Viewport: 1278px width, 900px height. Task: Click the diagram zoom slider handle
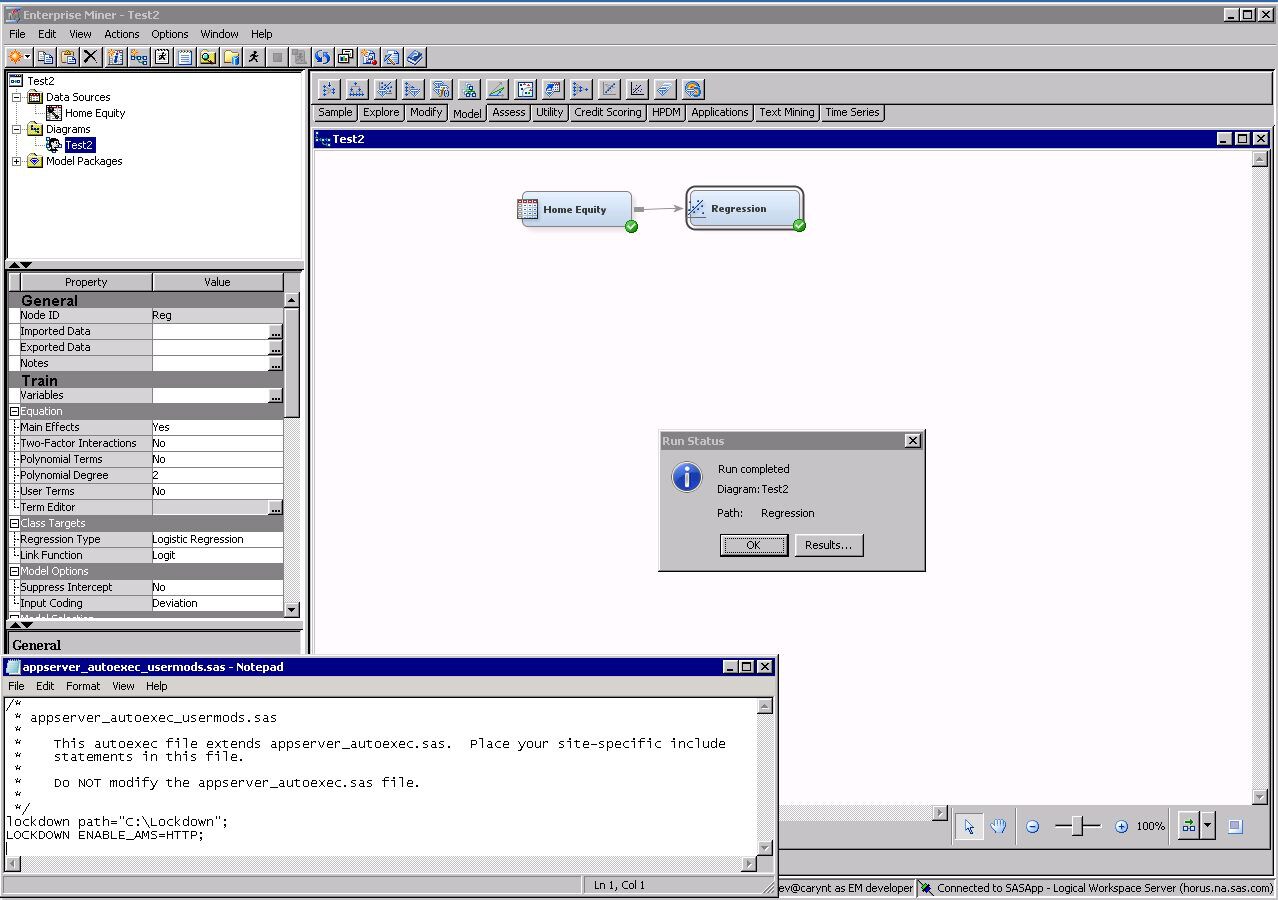point(1077,826)
